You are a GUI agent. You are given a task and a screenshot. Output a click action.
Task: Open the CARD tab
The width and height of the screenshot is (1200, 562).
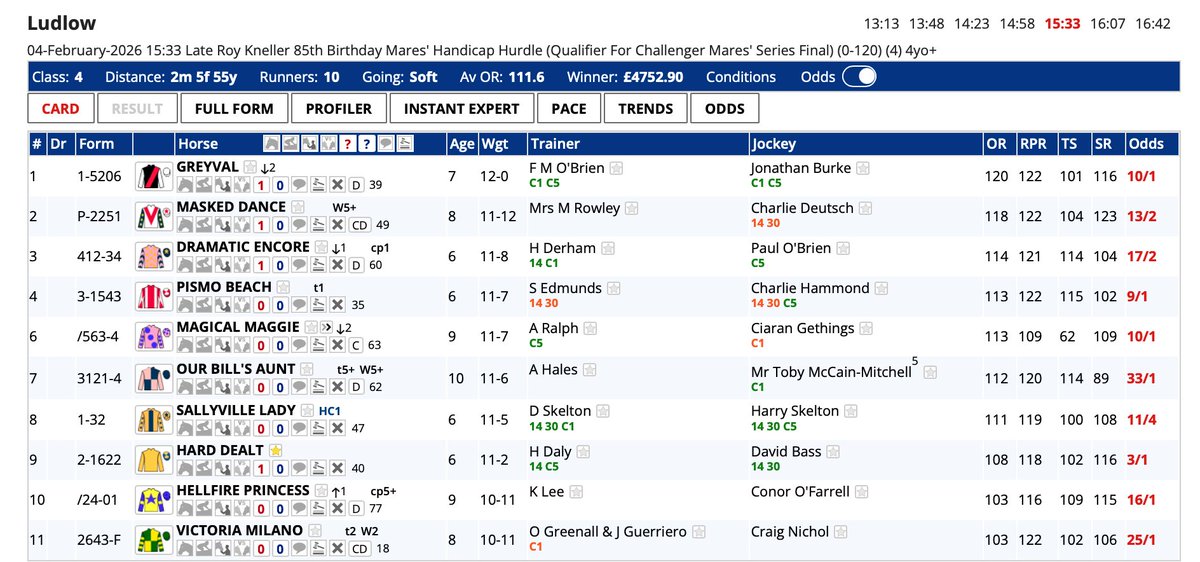tap(62, 109)
